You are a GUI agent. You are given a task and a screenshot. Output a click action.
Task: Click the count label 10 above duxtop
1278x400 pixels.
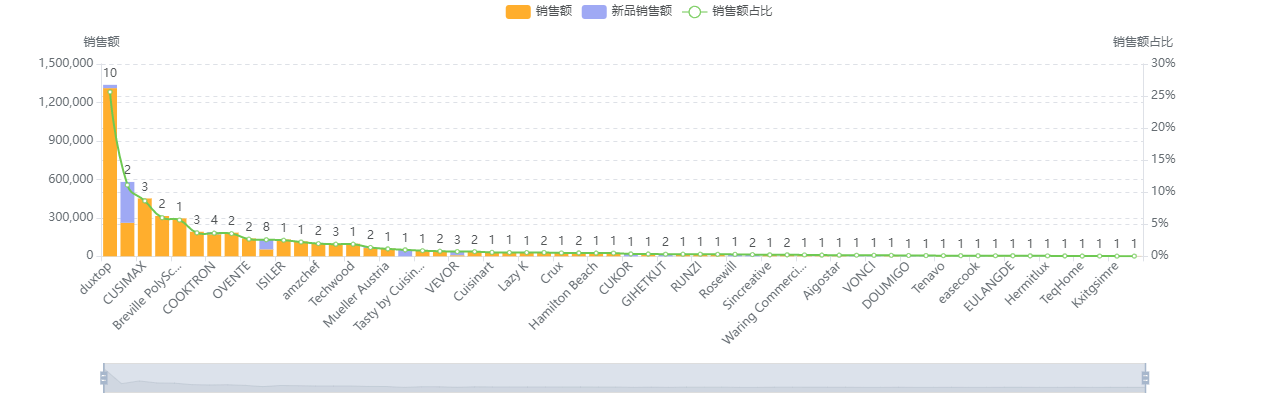[110, 73]
